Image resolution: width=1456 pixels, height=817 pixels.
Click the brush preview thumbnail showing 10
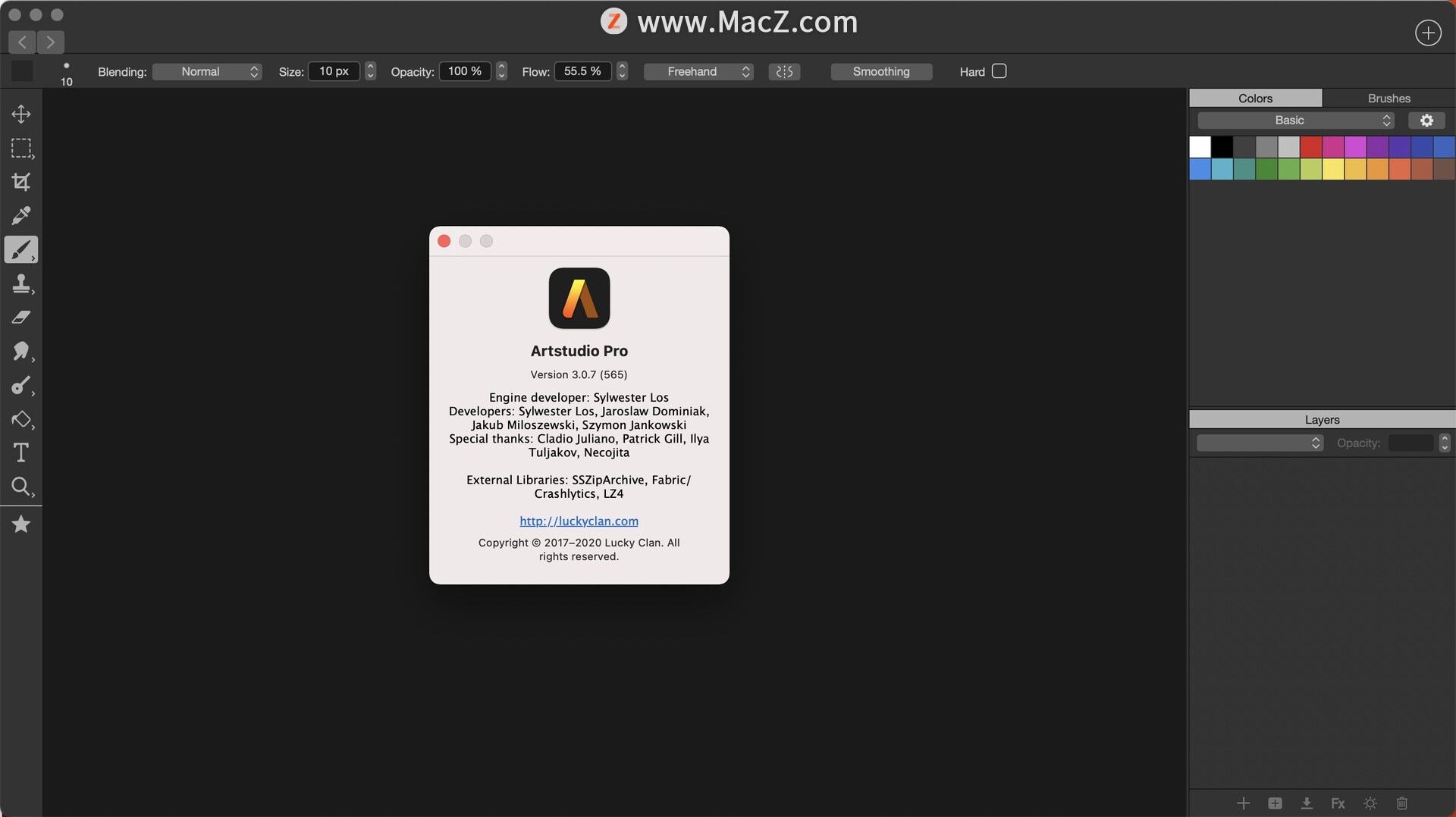tap(67, 74)
